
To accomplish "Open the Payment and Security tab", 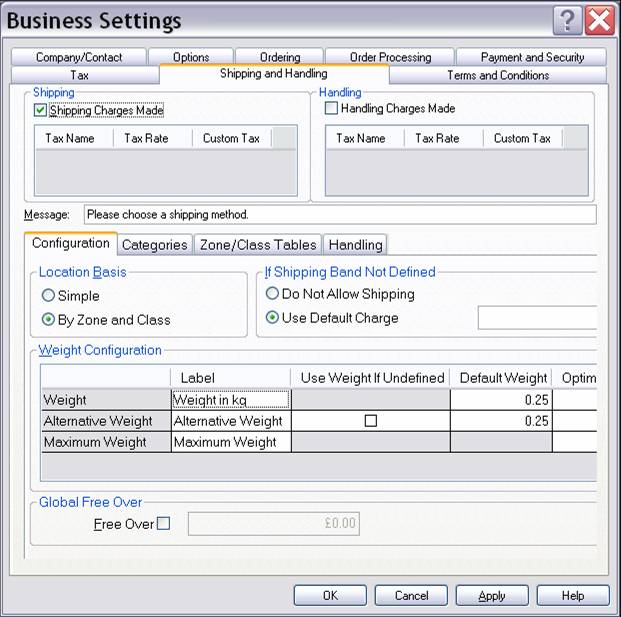I will pos(532,57).
